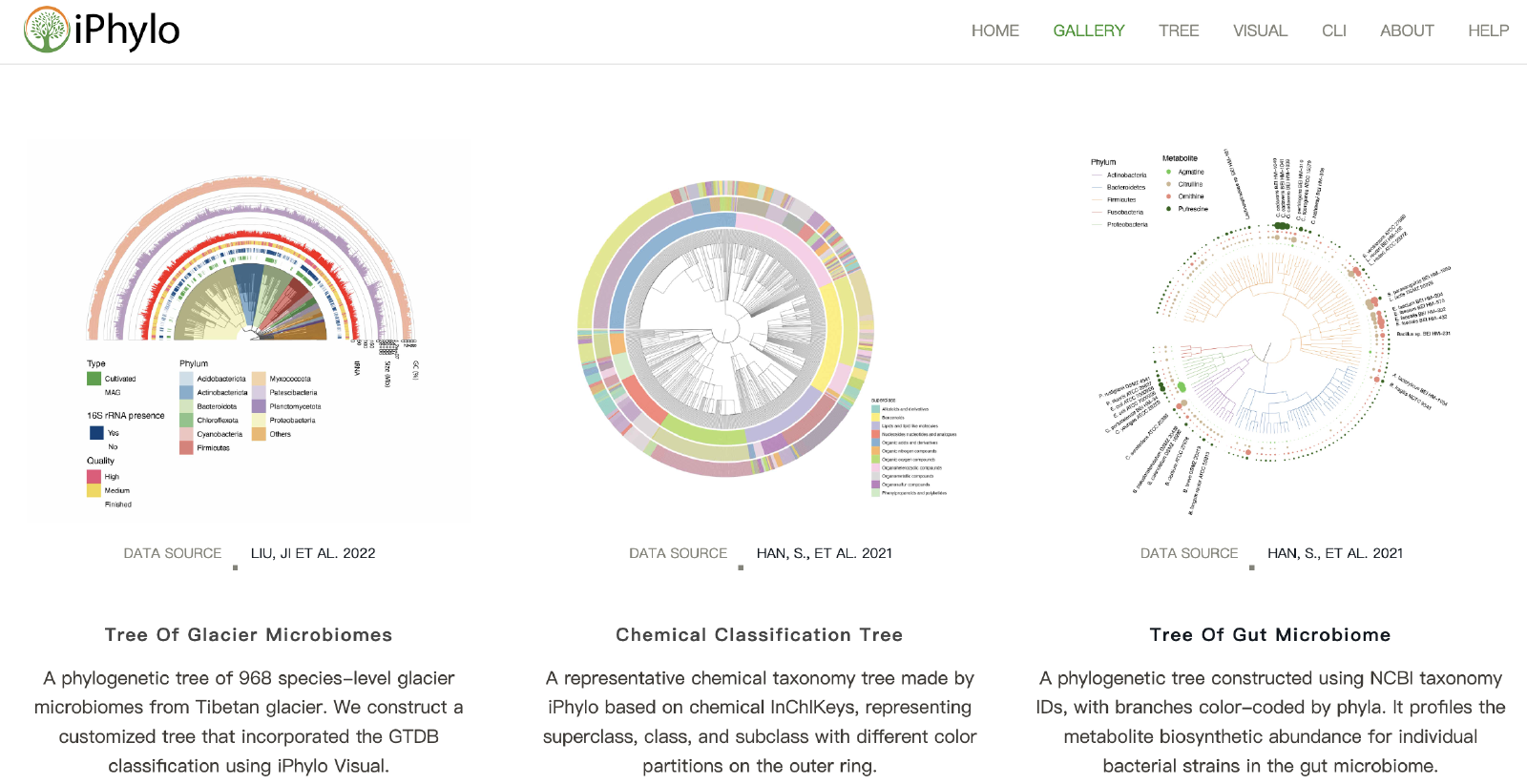Click DATA SOURCE label under glacier tree

[x=172, y=553]
